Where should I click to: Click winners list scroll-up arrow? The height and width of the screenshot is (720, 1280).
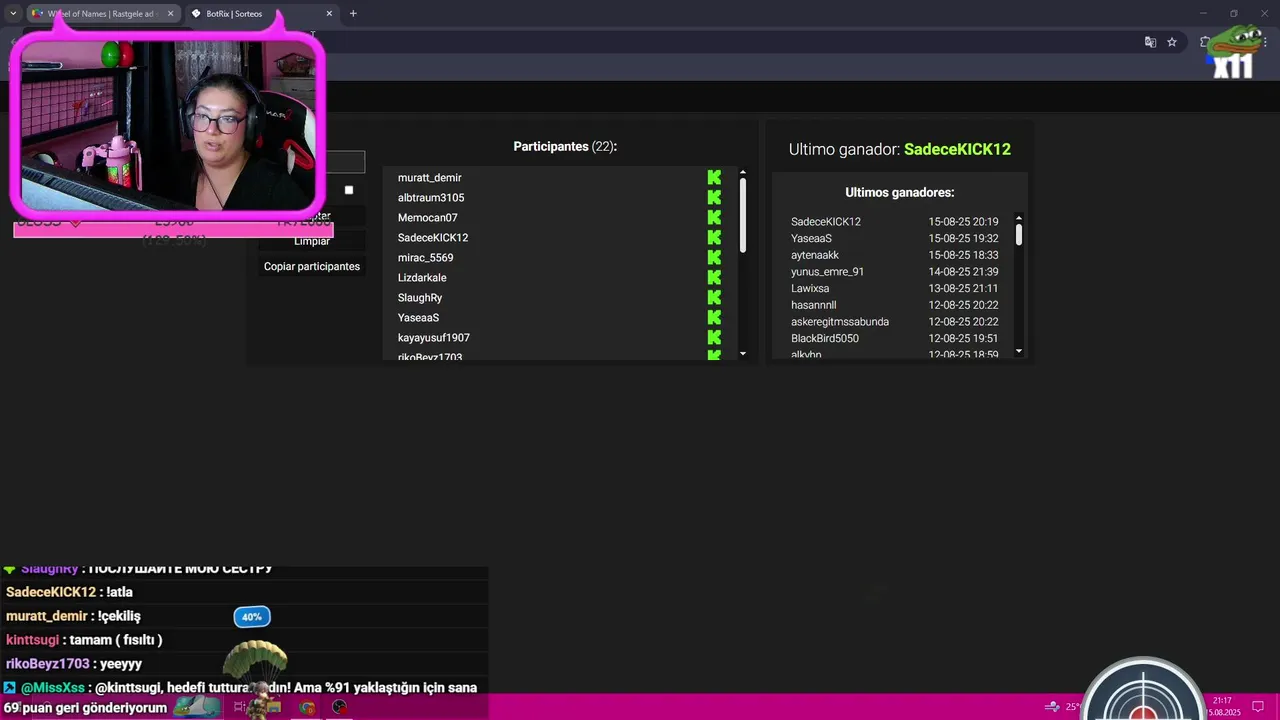coord(1019,218)
